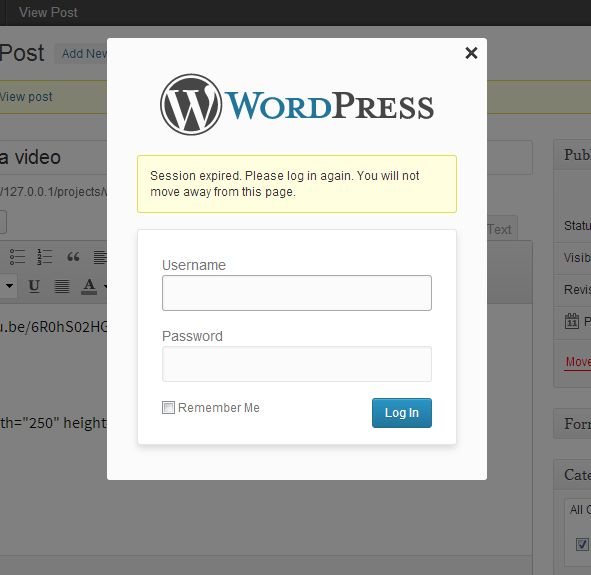Click the WordPress logo in dialog

point(297,105)
